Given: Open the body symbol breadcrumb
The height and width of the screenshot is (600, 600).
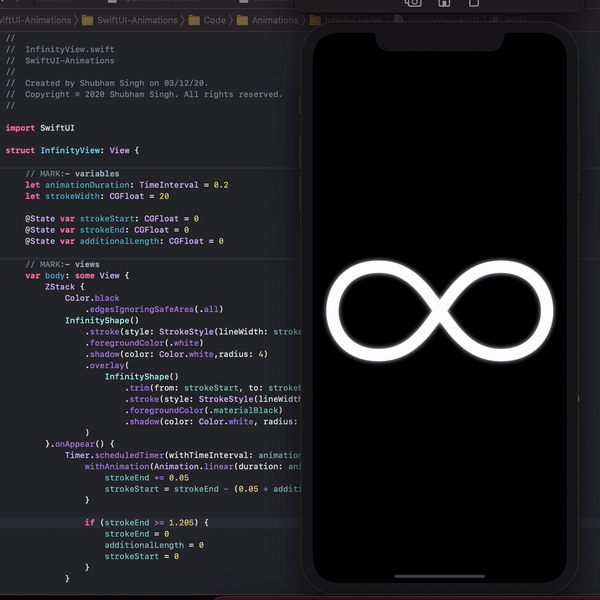Looking at the screenshot, I should pyautogui.click(x=508, y=20).
